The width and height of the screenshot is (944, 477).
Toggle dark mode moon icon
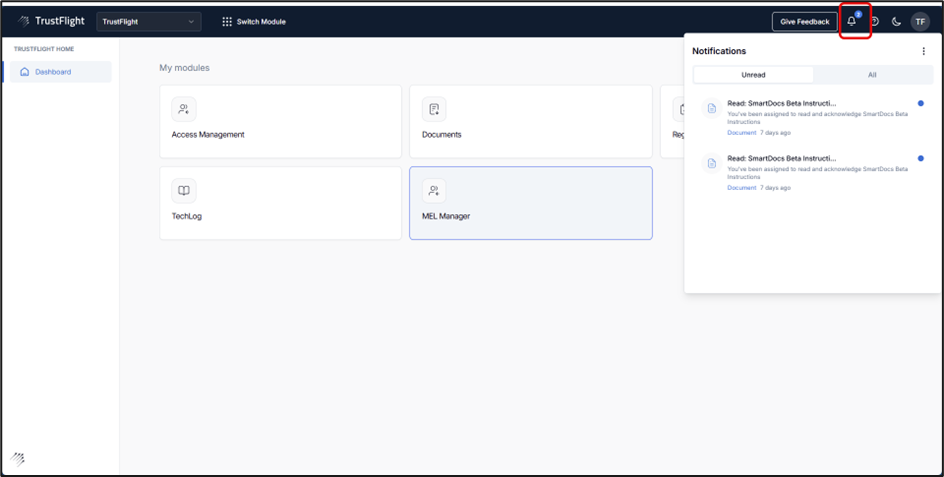pyautogui.click(x=896, y=22)
